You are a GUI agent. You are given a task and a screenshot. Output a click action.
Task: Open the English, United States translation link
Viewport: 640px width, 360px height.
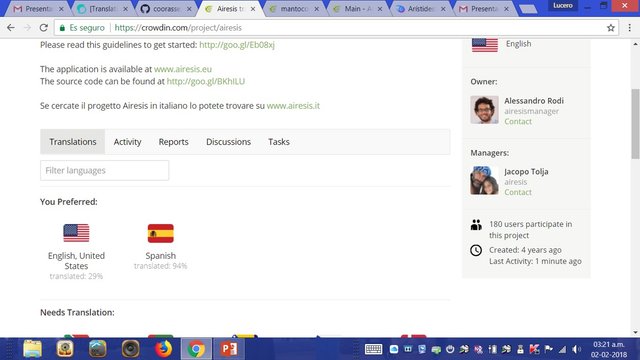[x=76, y=261]
